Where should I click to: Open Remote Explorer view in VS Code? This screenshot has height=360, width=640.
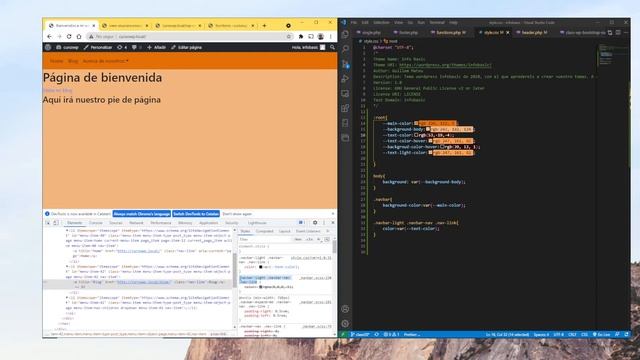pyautogui.click(x=345, y=93)
